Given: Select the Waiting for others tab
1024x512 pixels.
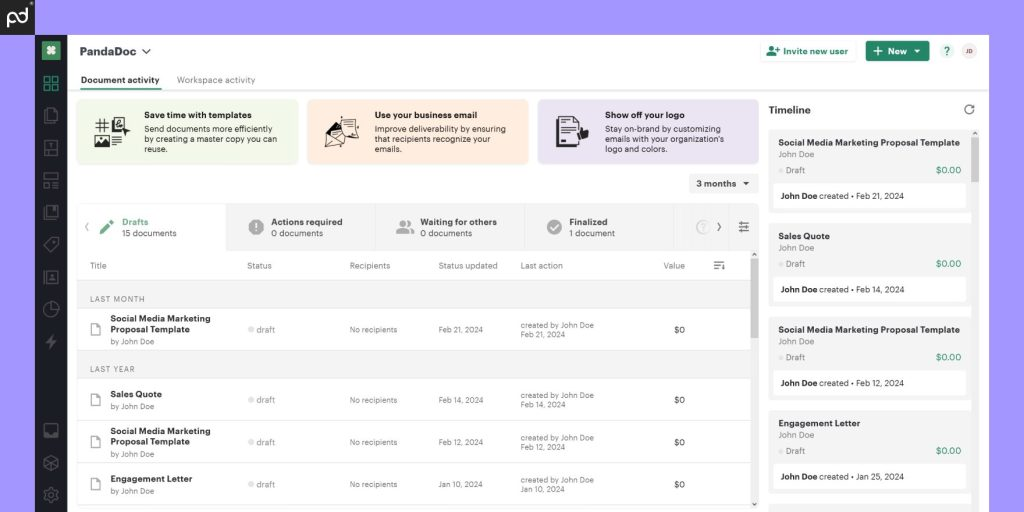Looking at the screenshot, I should pyautogui.click(x=449, y=227).
